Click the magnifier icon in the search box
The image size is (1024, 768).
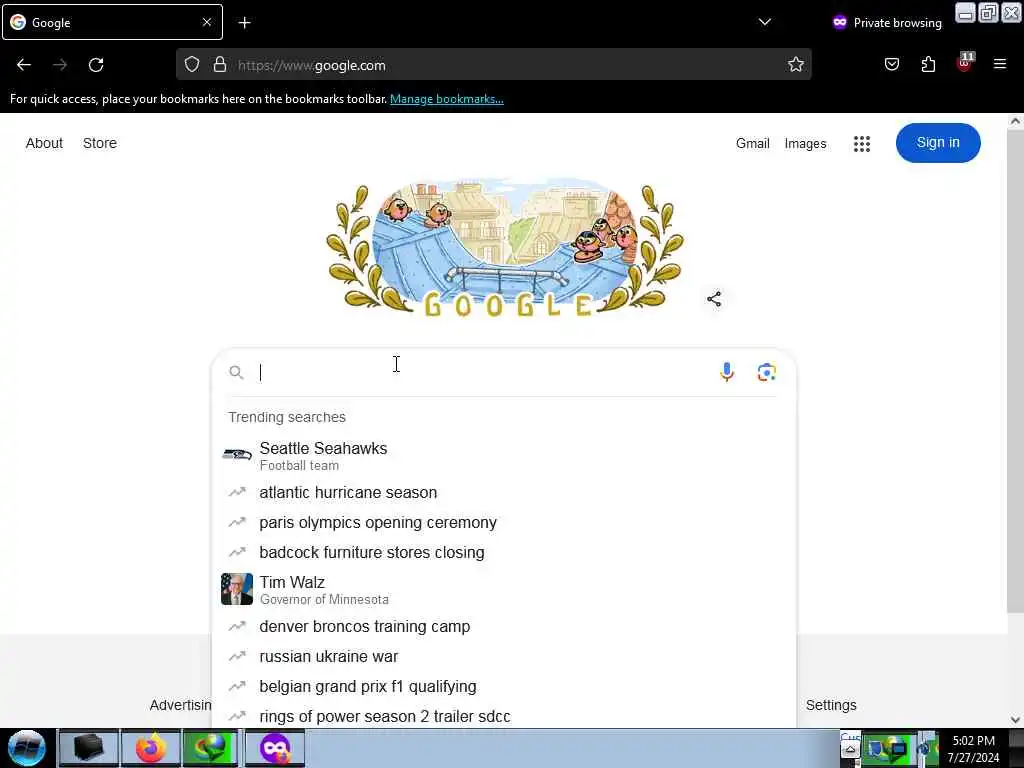pyautogui.click(x=236, y=372)
